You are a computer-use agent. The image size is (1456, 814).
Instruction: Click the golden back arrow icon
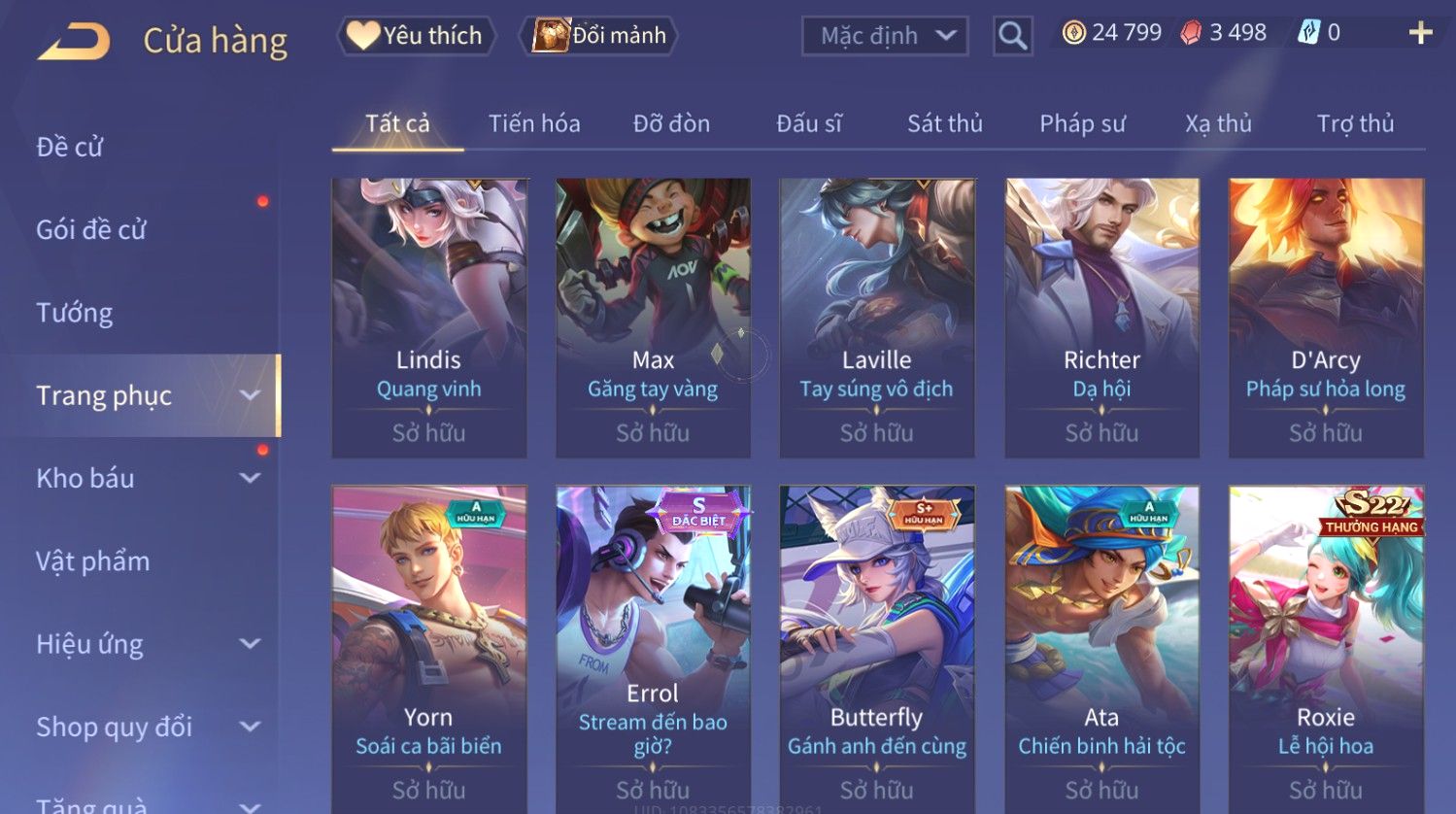click(74, 42)
